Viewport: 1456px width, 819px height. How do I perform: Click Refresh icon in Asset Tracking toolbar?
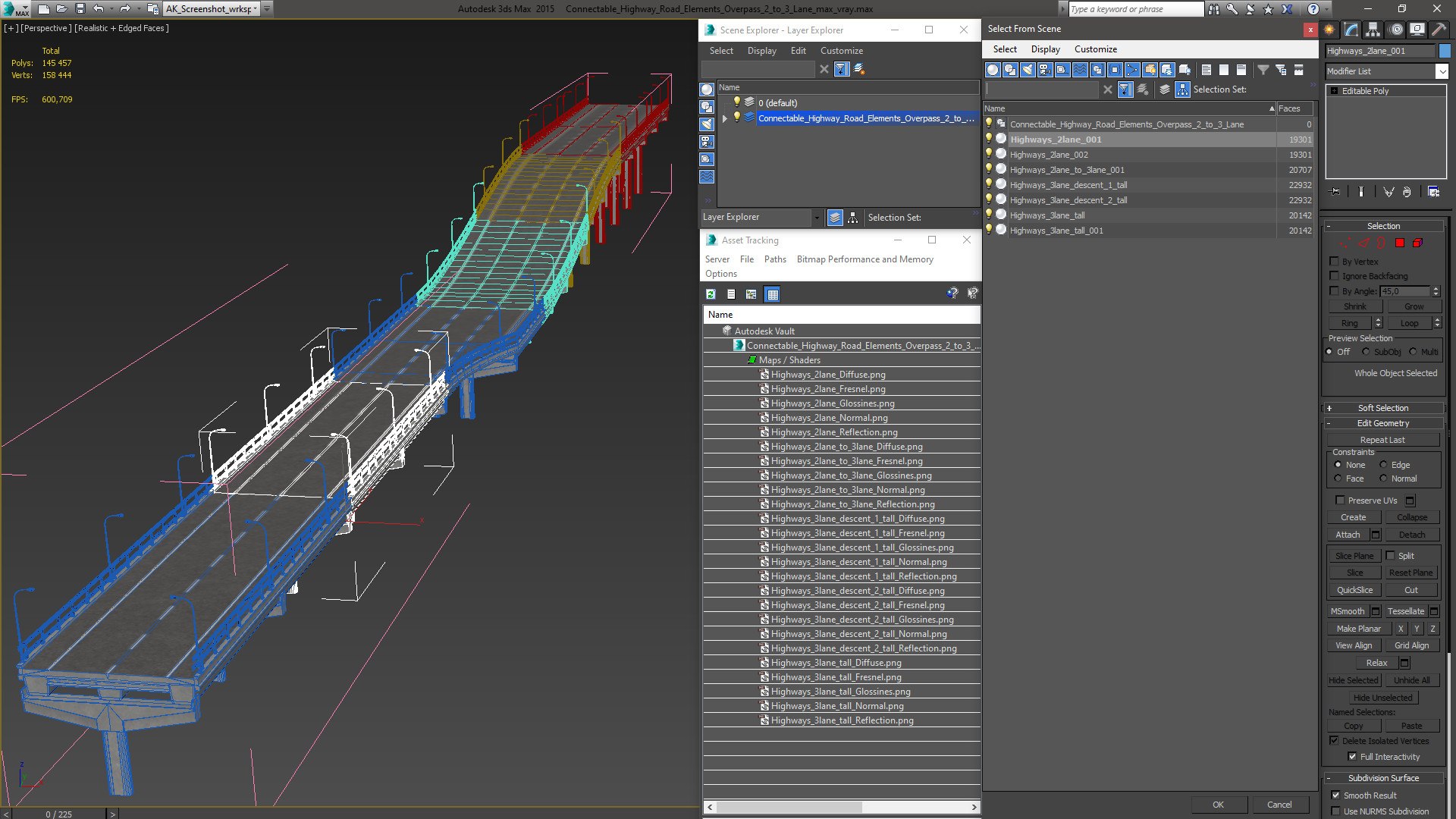coord(711,294)
